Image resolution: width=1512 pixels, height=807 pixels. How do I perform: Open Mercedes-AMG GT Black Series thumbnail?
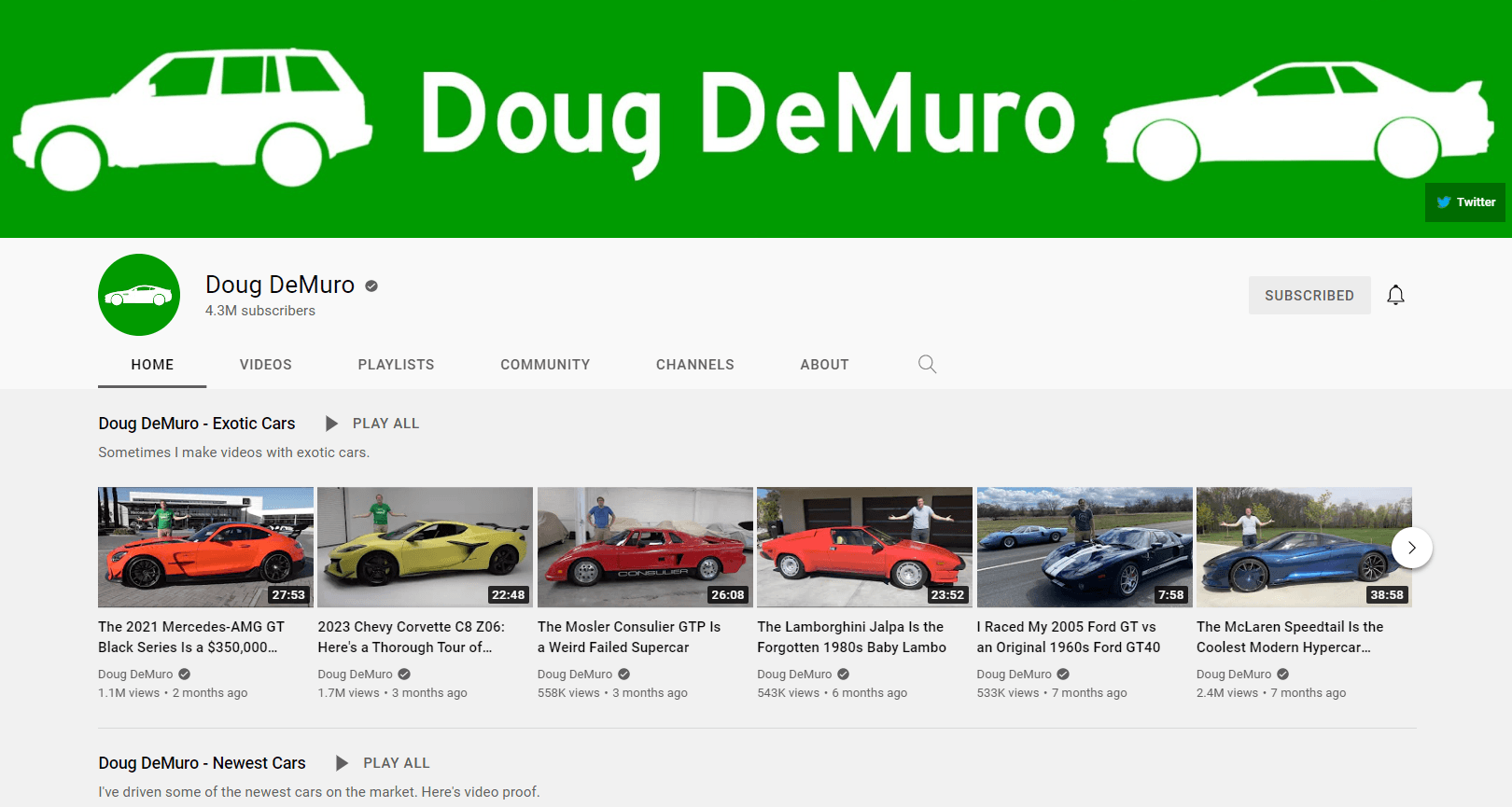205,548
